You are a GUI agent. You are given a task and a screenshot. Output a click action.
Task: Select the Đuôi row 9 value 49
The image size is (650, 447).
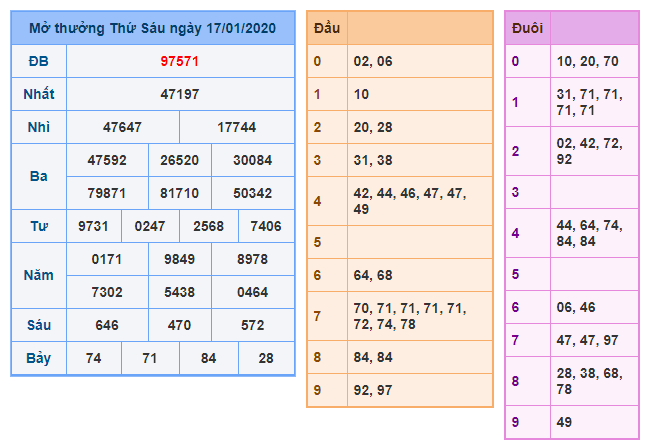[x=565, y=422]
